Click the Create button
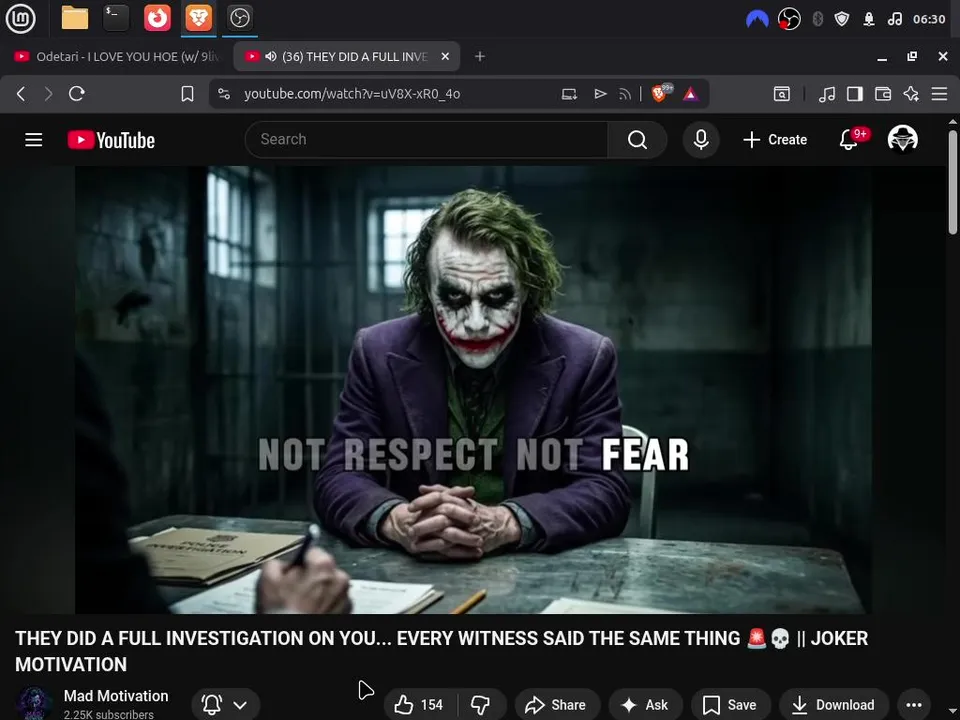 [x=775, y=140]
